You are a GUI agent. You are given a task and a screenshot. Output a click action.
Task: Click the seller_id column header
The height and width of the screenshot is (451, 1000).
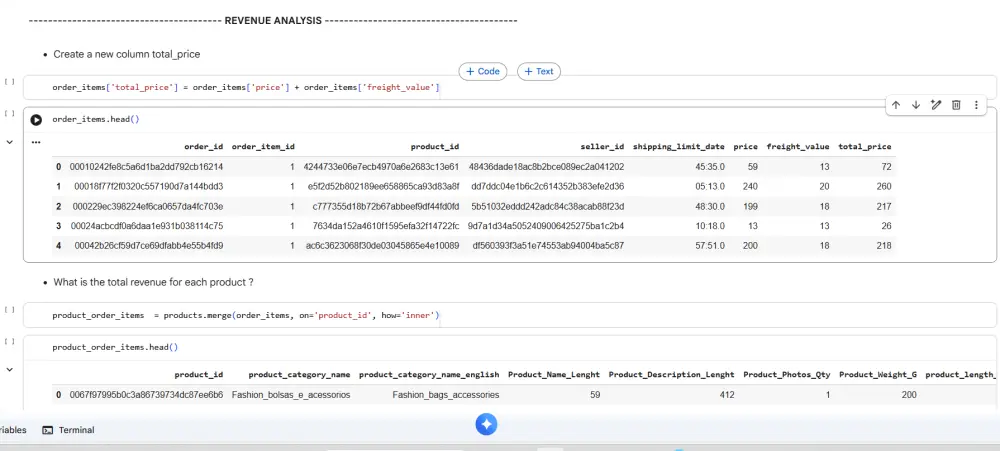click(x=602, y=147)
